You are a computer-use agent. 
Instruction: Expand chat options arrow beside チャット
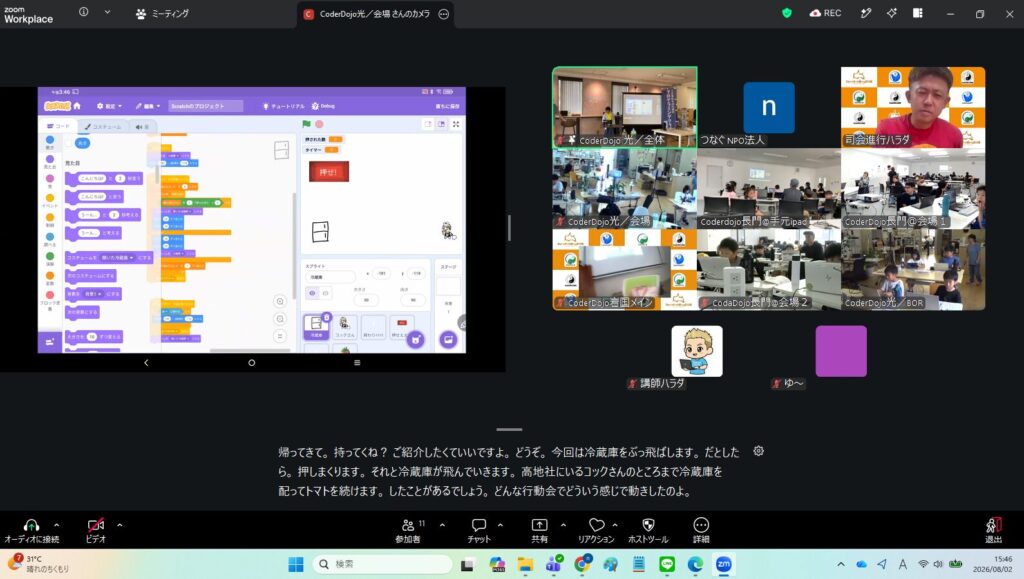point(500,525)
